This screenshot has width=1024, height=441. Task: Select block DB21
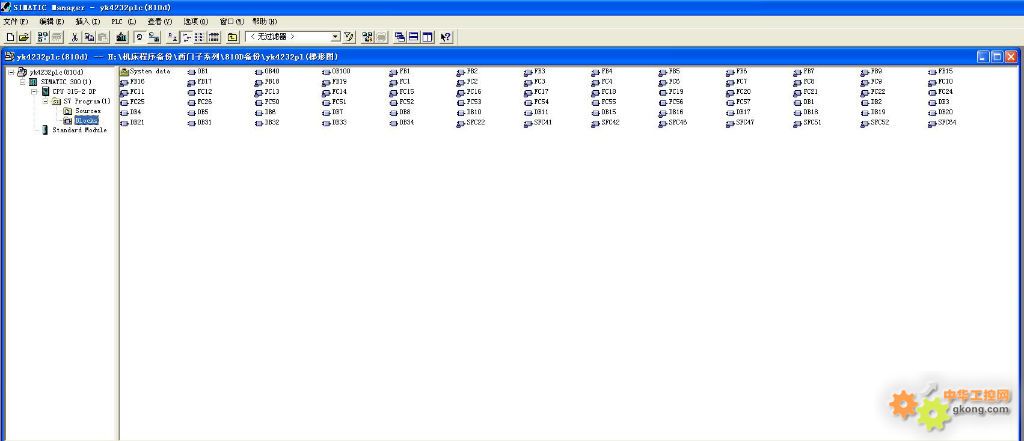pyautogui.click(x=132, y=123)
